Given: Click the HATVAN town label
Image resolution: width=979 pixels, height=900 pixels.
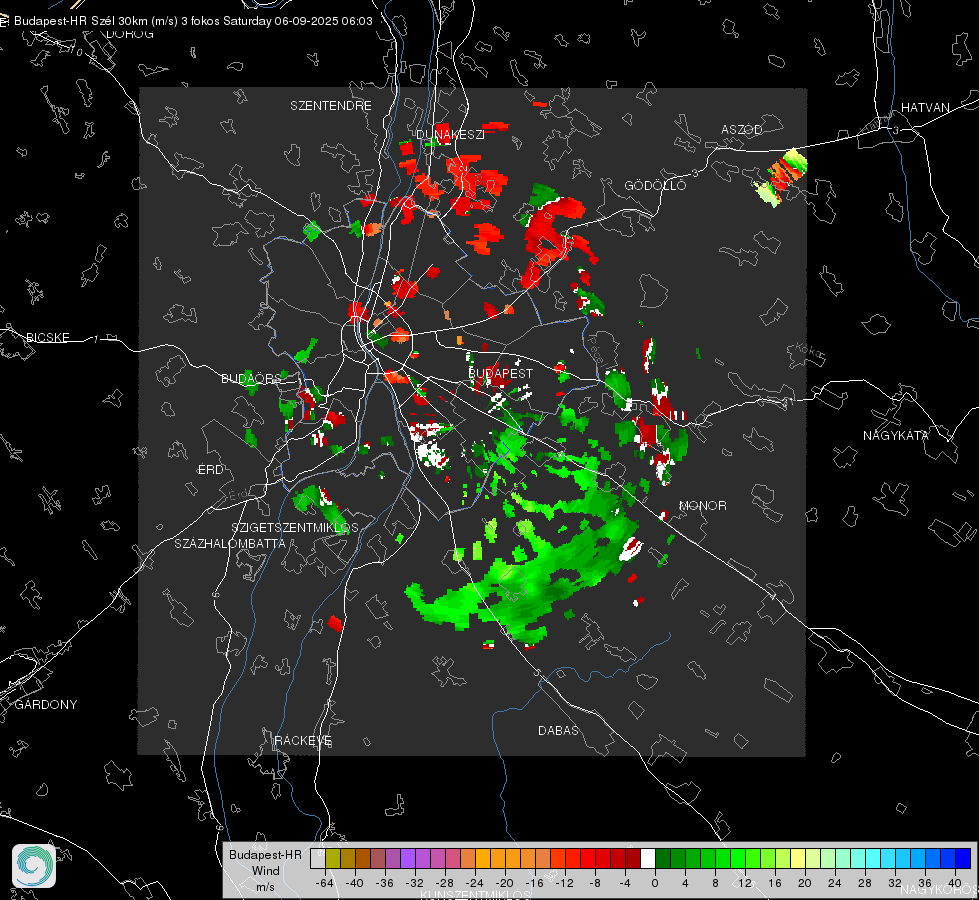Looking at the screenshot, I should point(925,107).
